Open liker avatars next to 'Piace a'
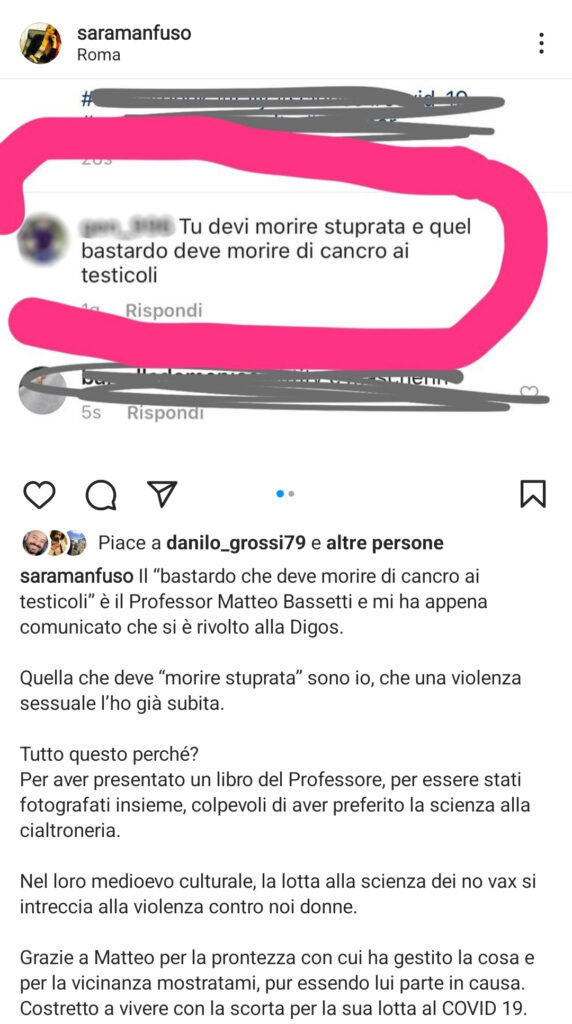The image size is (572, 1024). click(54, 542)
